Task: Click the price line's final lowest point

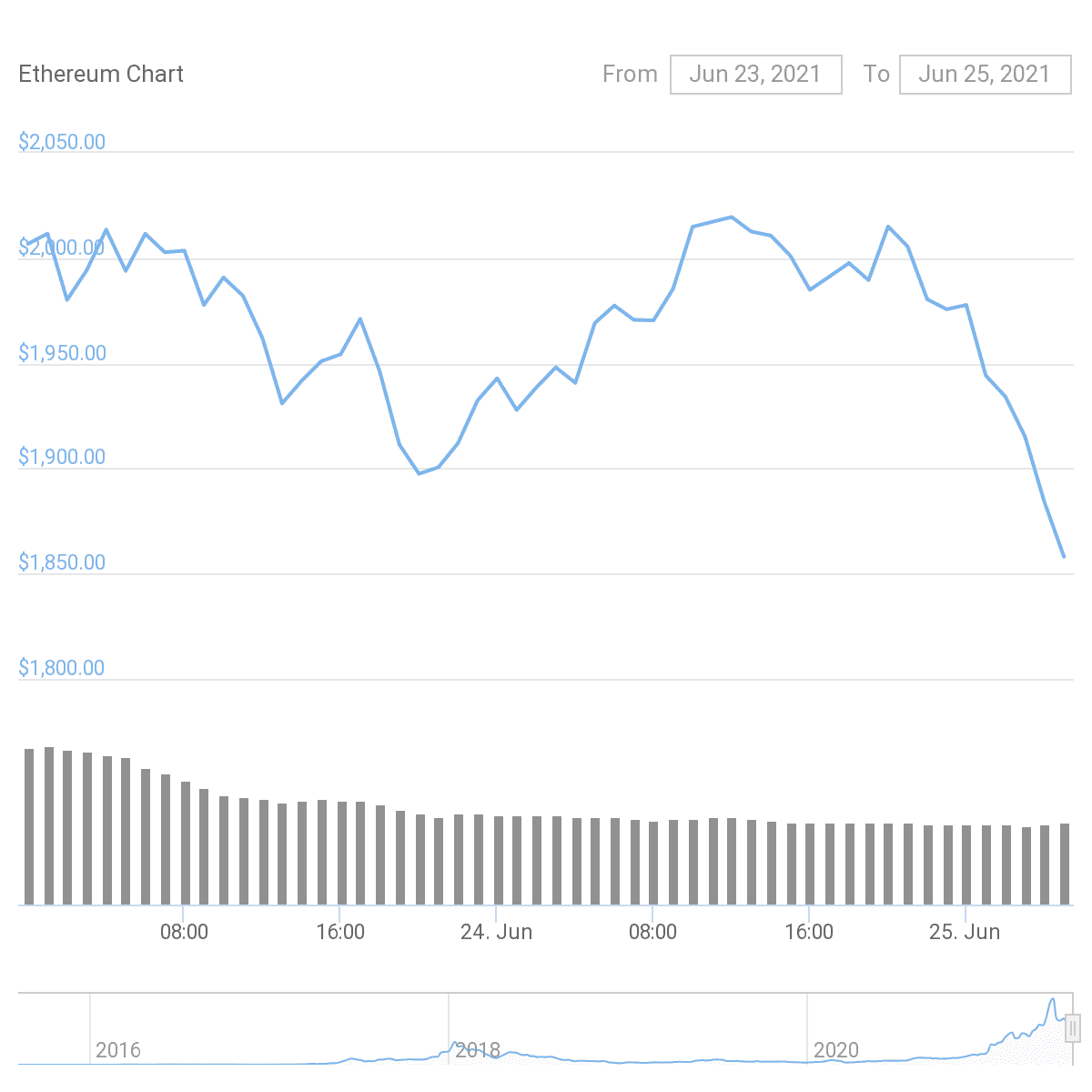Action: click(x=1064, y=556)
